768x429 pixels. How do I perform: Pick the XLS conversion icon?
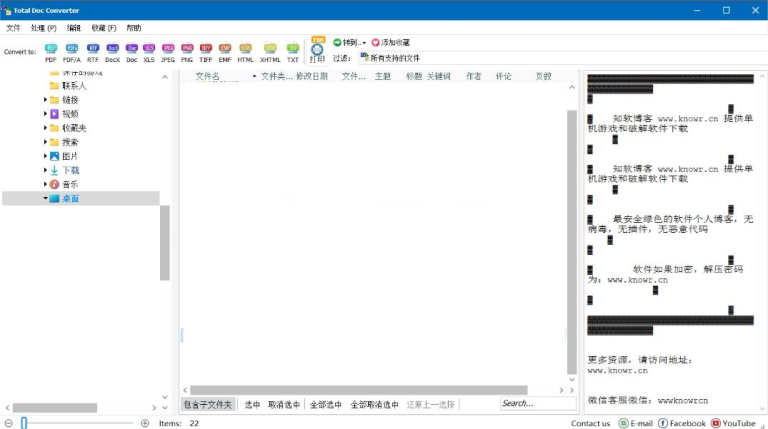point(149,52)
